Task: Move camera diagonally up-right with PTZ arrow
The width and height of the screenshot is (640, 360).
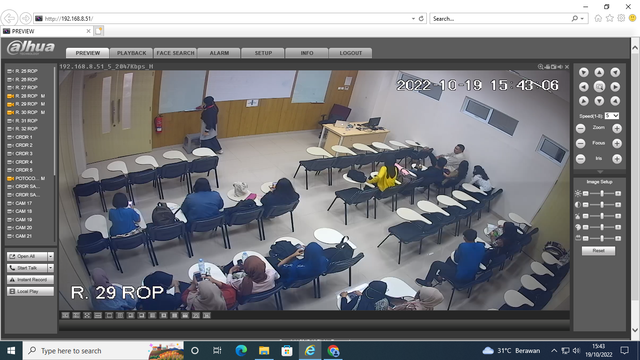Action: [x=615, y=72]
